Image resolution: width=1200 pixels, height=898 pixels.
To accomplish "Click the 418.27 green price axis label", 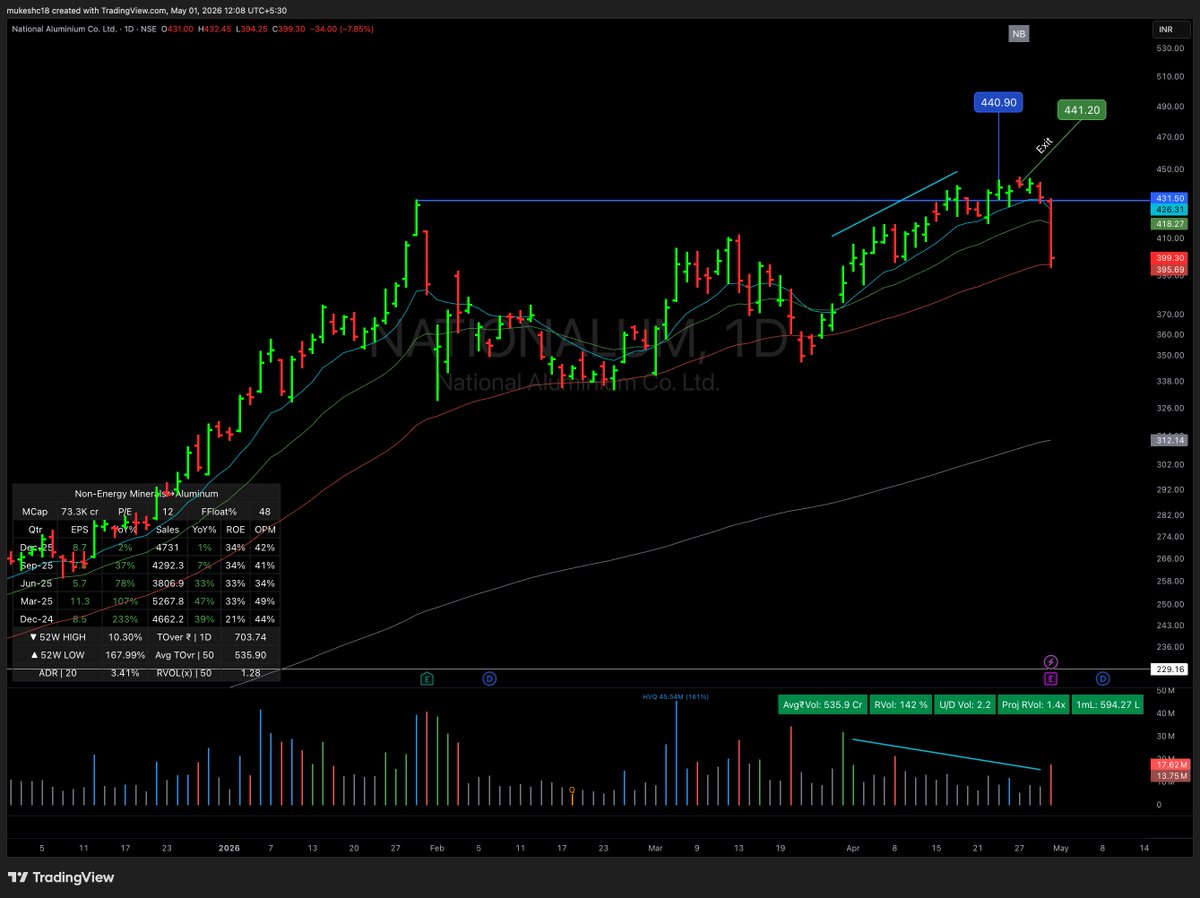I will [x=1167, y=225].
